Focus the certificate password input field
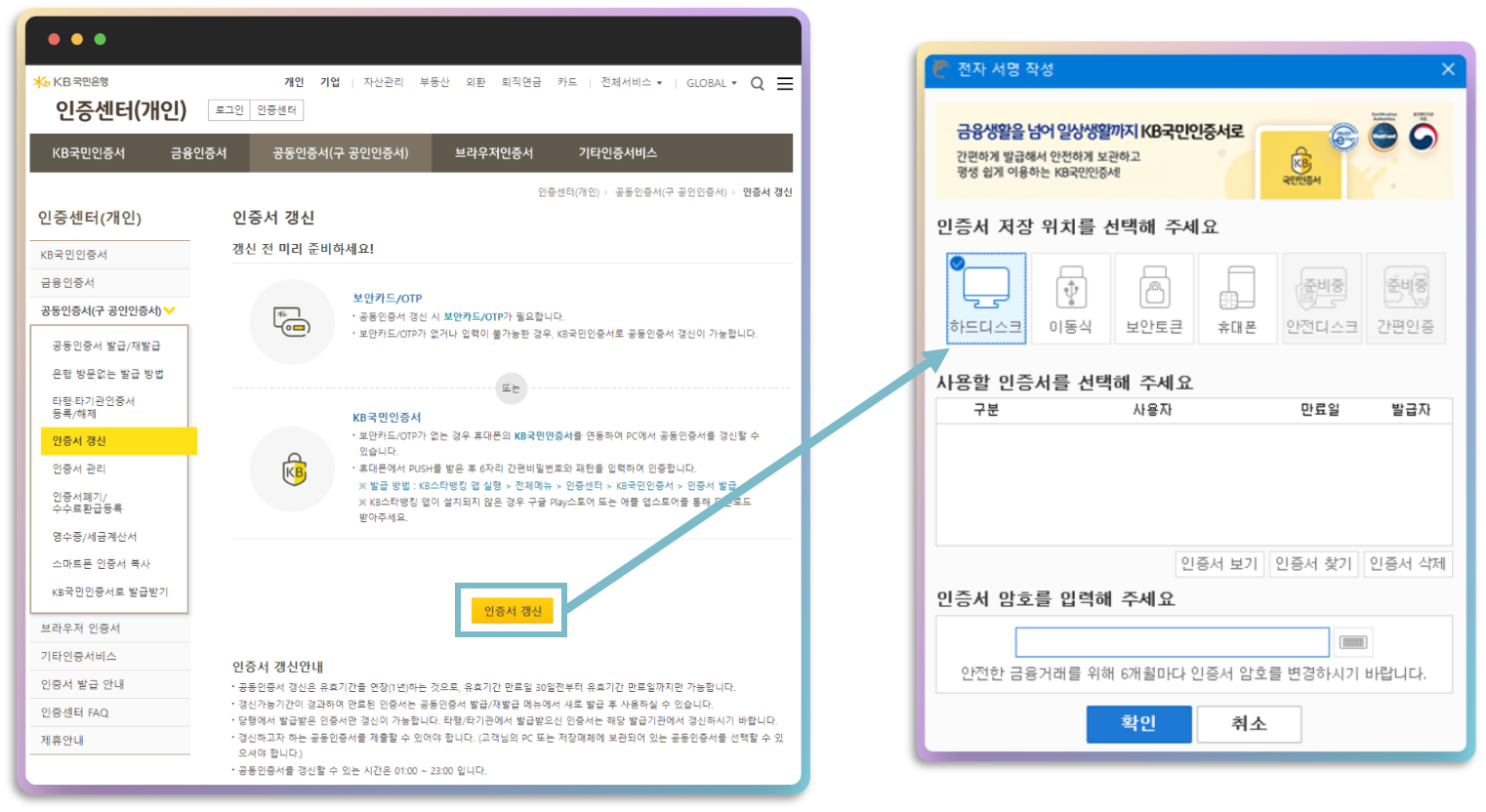The width and height of the screenshot is (1486, 812). tap(1173, 642)
